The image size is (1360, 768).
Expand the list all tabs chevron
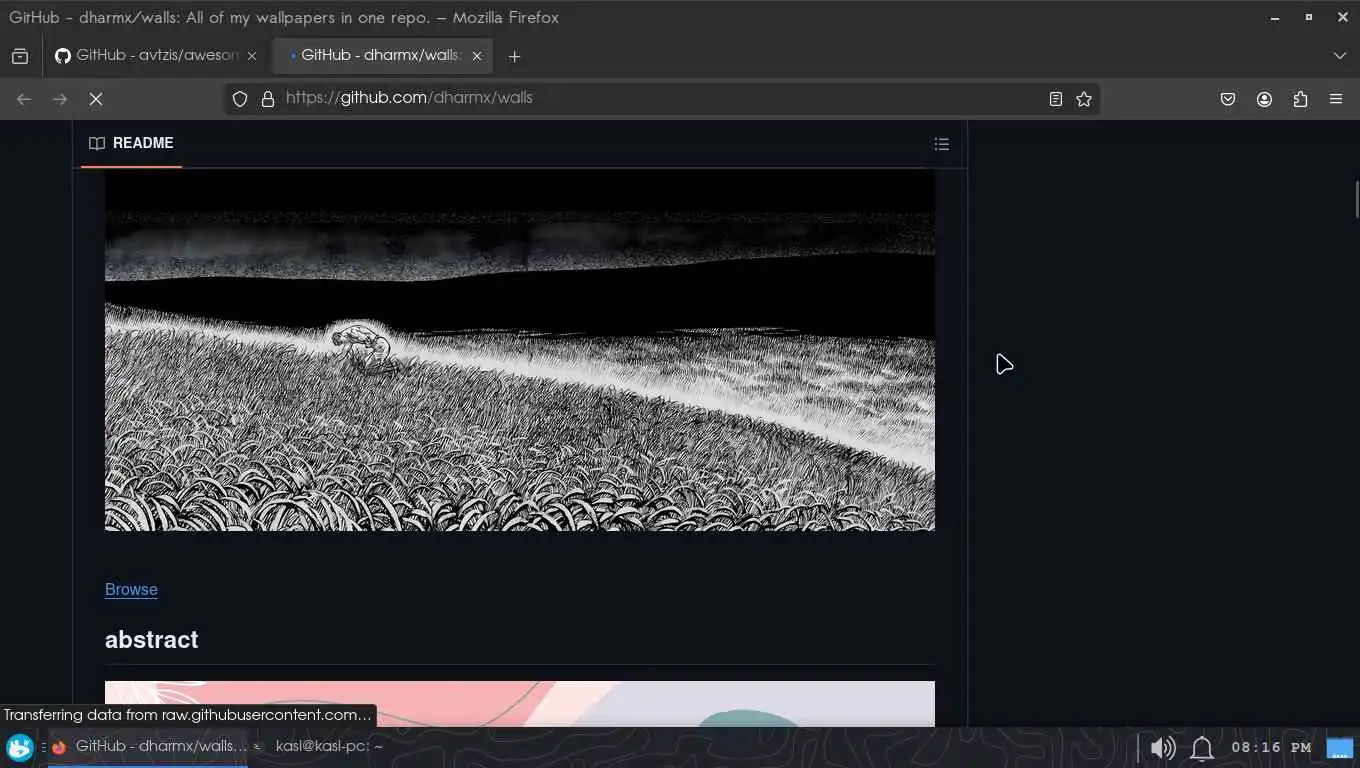coord(1340,56)
